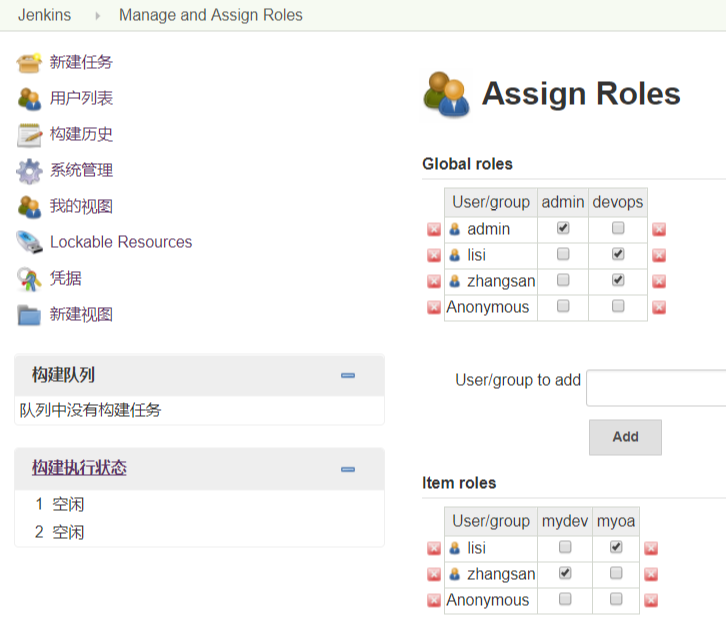Viewport: 726px width, 623px height.
Task: Check mydev item role for Anonymous
Action: (x=565, y=598)
